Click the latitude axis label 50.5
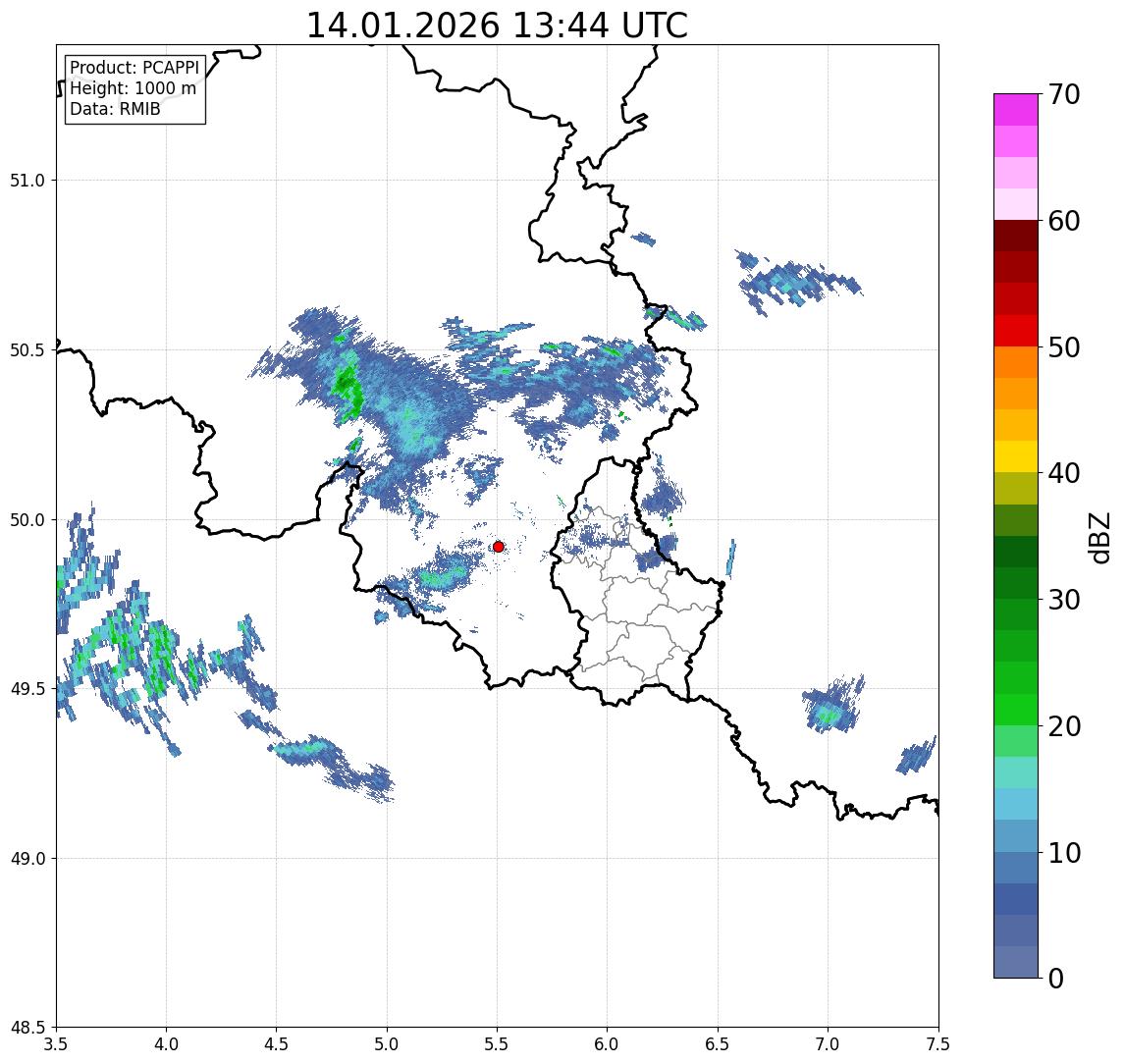Image resolution: width=1124 pixels, height=1064 pixels. click(x=27, y=350)
